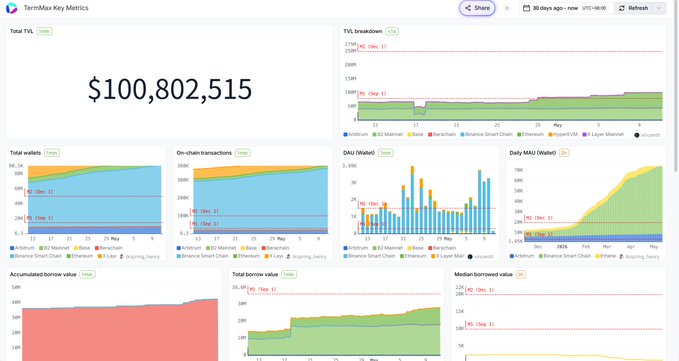Toggle Binance Smart Chain in TVL breakdown legend
679x361 pixels.
click(x=486, y=135)
